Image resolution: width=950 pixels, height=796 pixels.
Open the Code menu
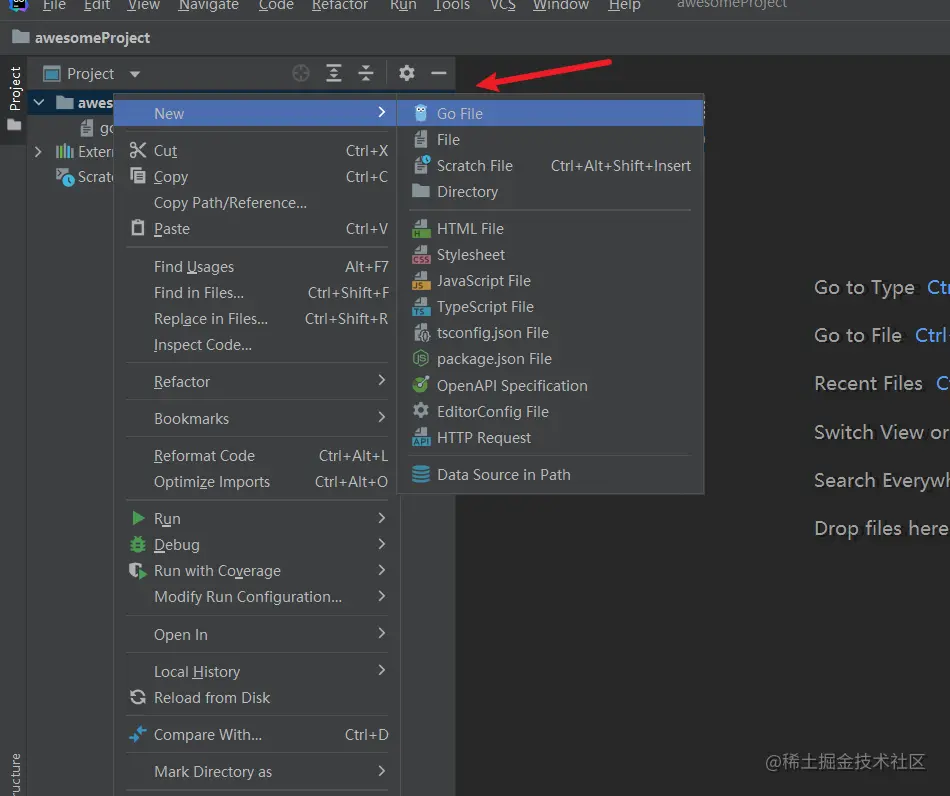[276, 5]
